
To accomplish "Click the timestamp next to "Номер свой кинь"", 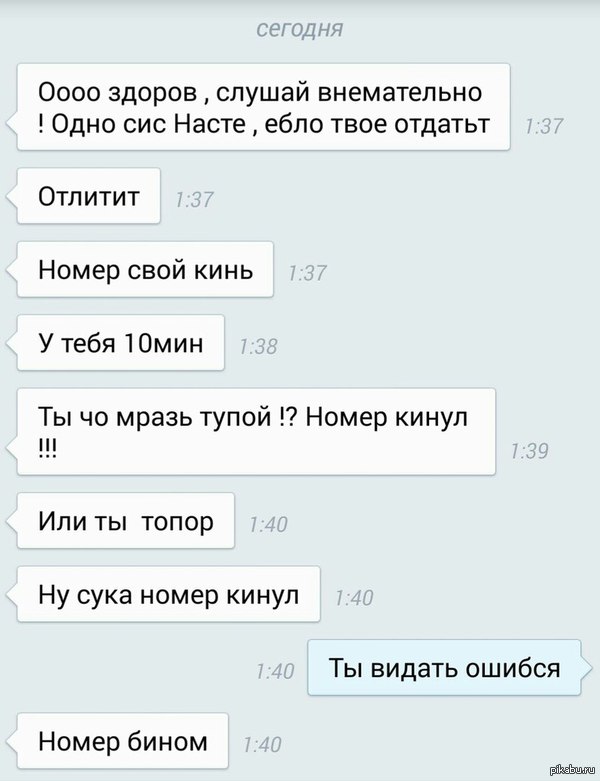I will pyautogui.click(x=307, y=273).
